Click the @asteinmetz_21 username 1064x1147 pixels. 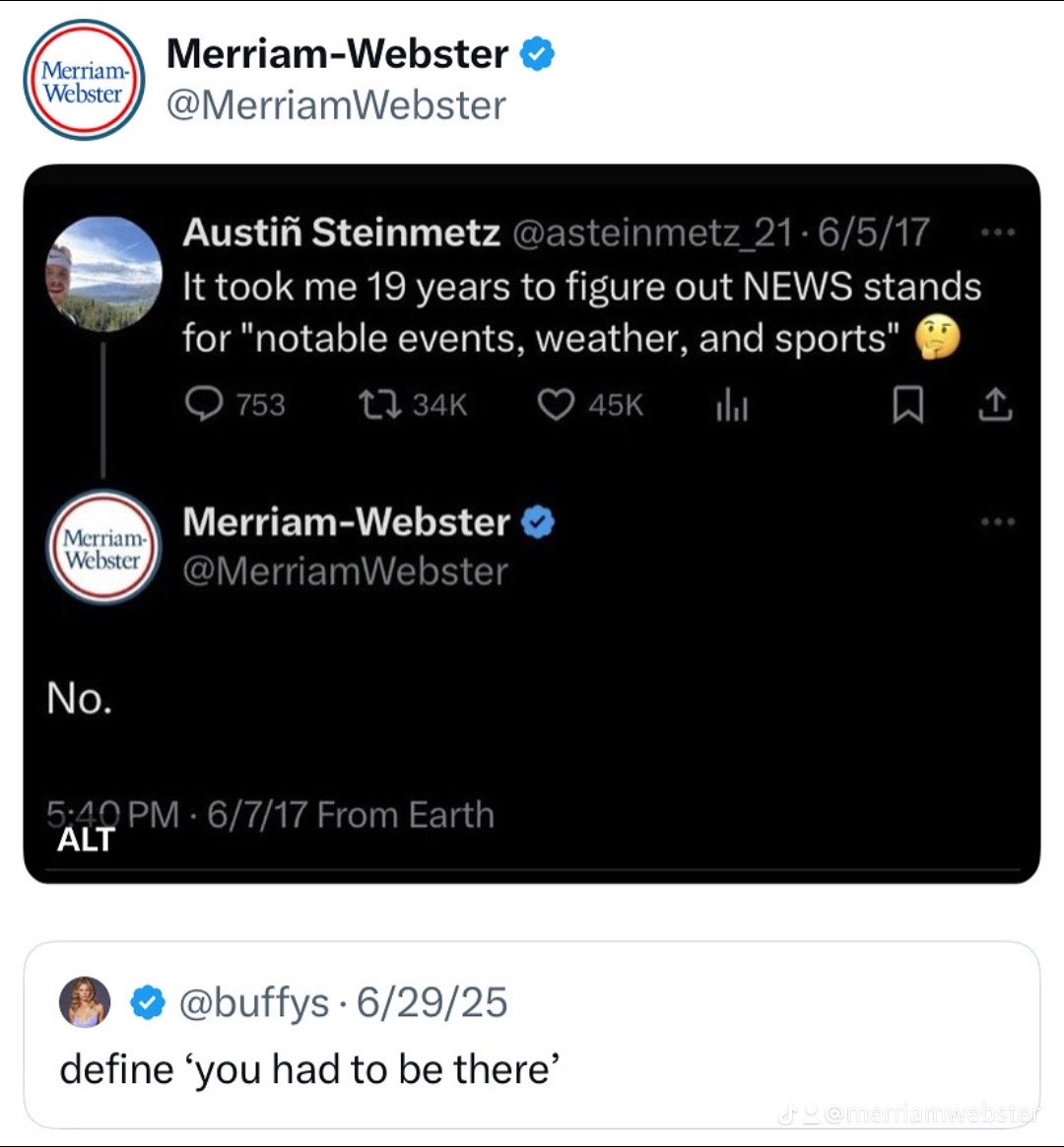[653, 233]
